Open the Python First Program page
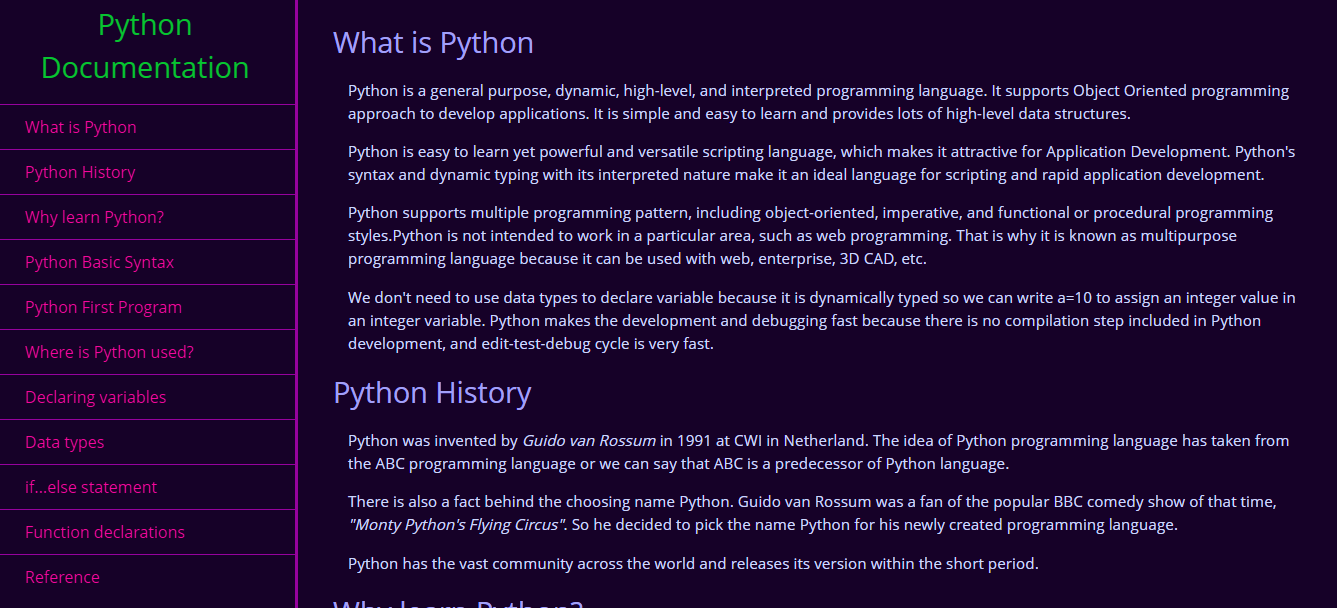This screenshot has height=608, width=1337. [x=103, y=307]
